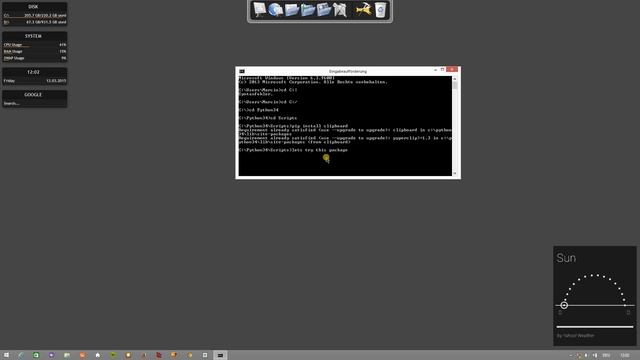The width and height of the screenshot is (640, 360).
Task: Click the 'by Yahoo! Weather' credit link
Action: point(575,336)
